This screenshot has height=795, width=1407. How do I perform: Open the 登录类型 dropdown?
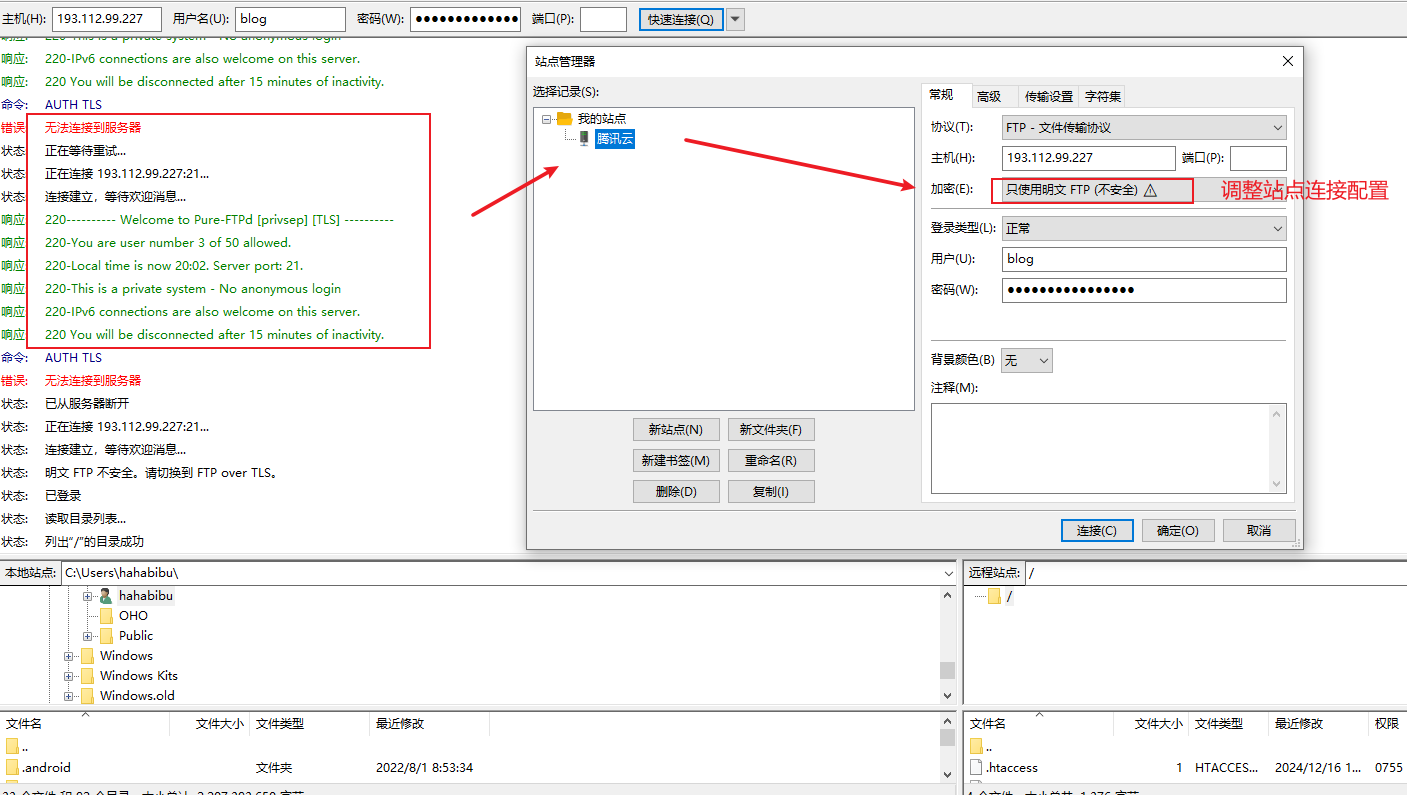coord(1144,228)
